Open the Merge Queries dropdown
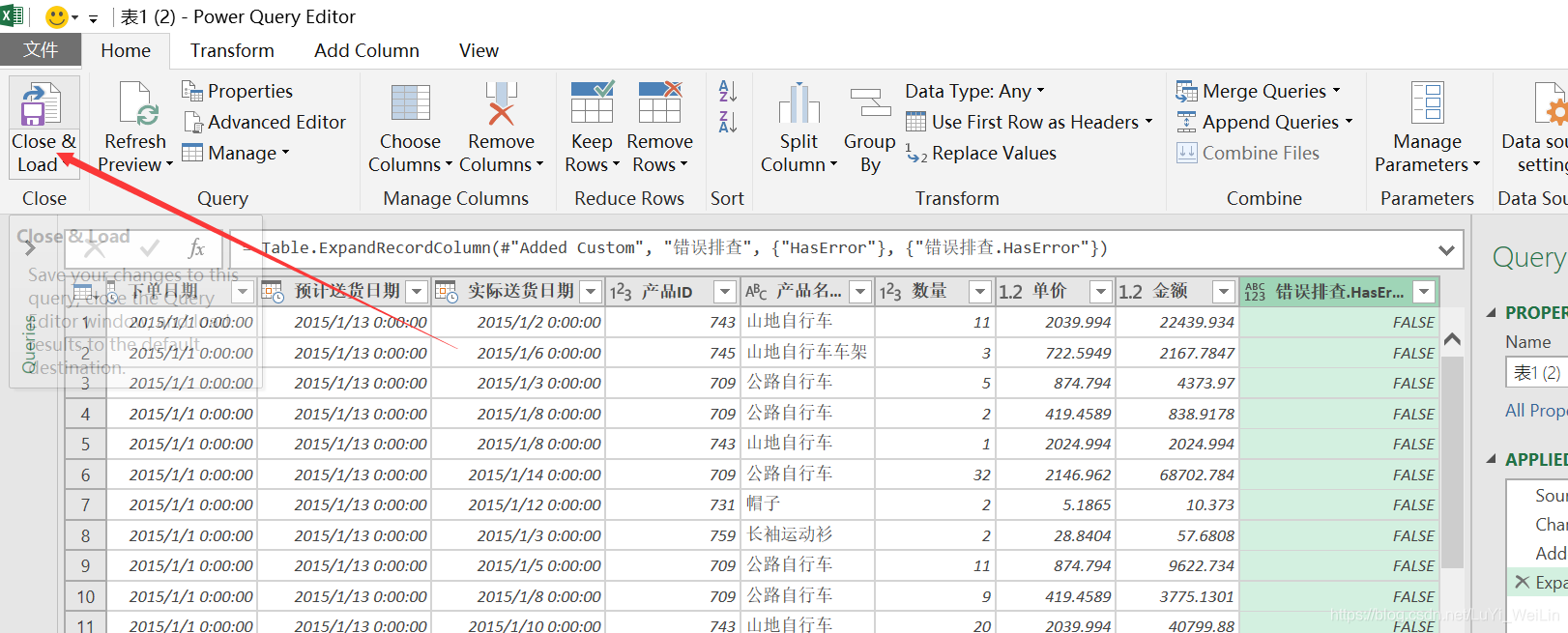Screen dimensions: 1568x633 coord(1259,91)
